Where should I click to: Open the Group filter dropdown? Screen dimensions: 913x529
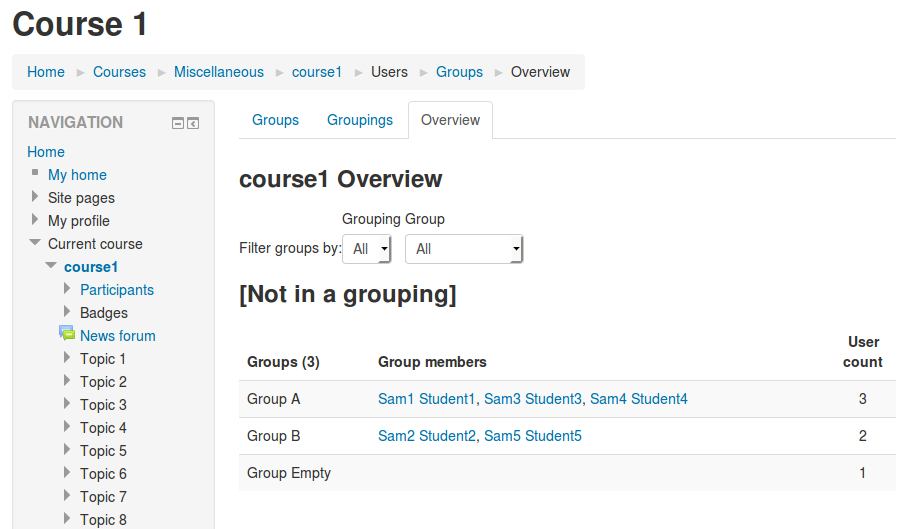464,249
